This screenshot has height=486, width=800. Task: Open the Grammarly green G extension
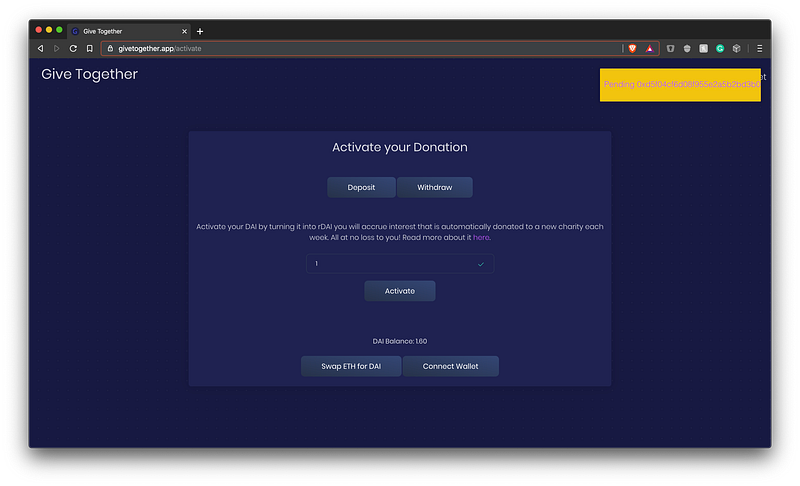720,48
